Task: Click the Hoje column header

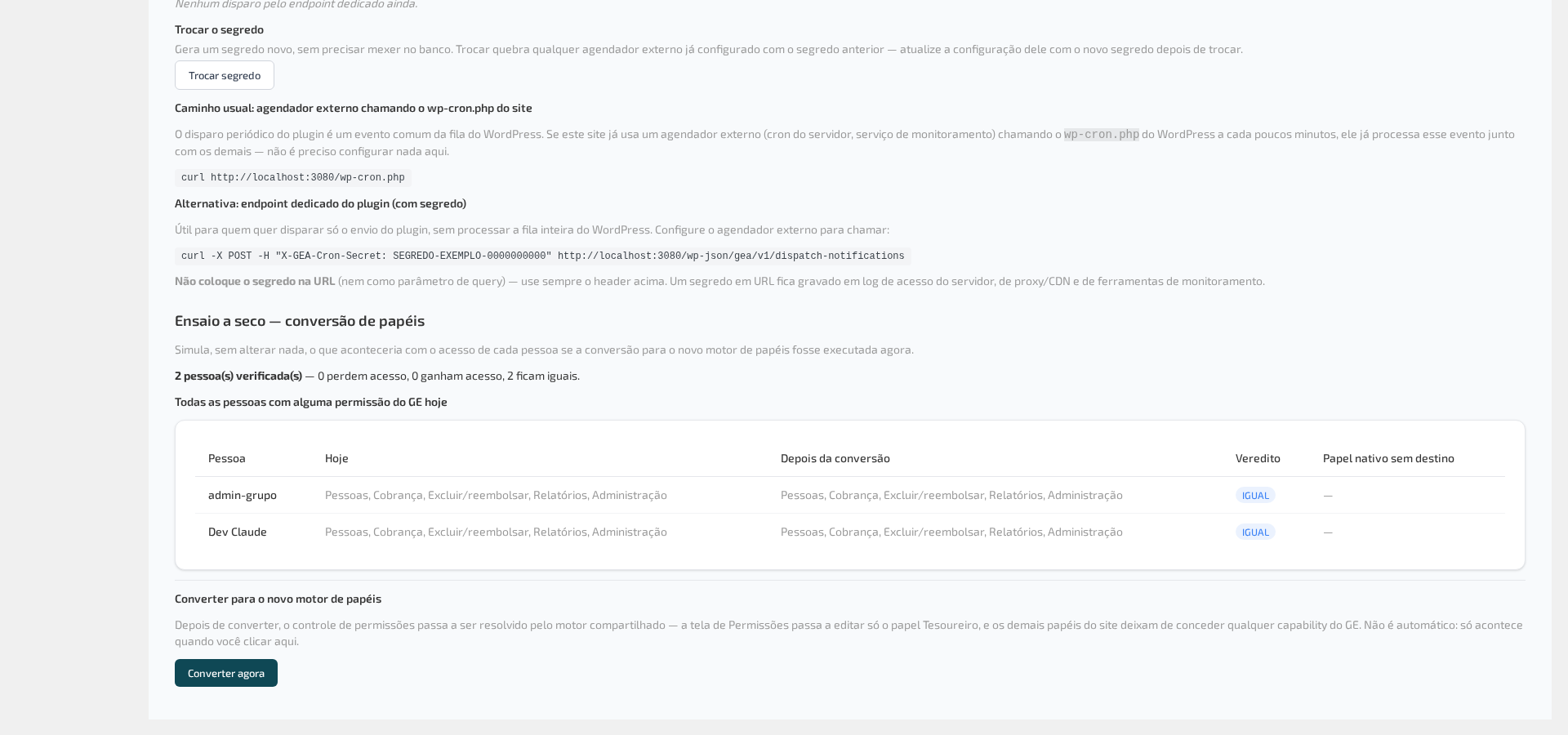Action: point(336,458)
